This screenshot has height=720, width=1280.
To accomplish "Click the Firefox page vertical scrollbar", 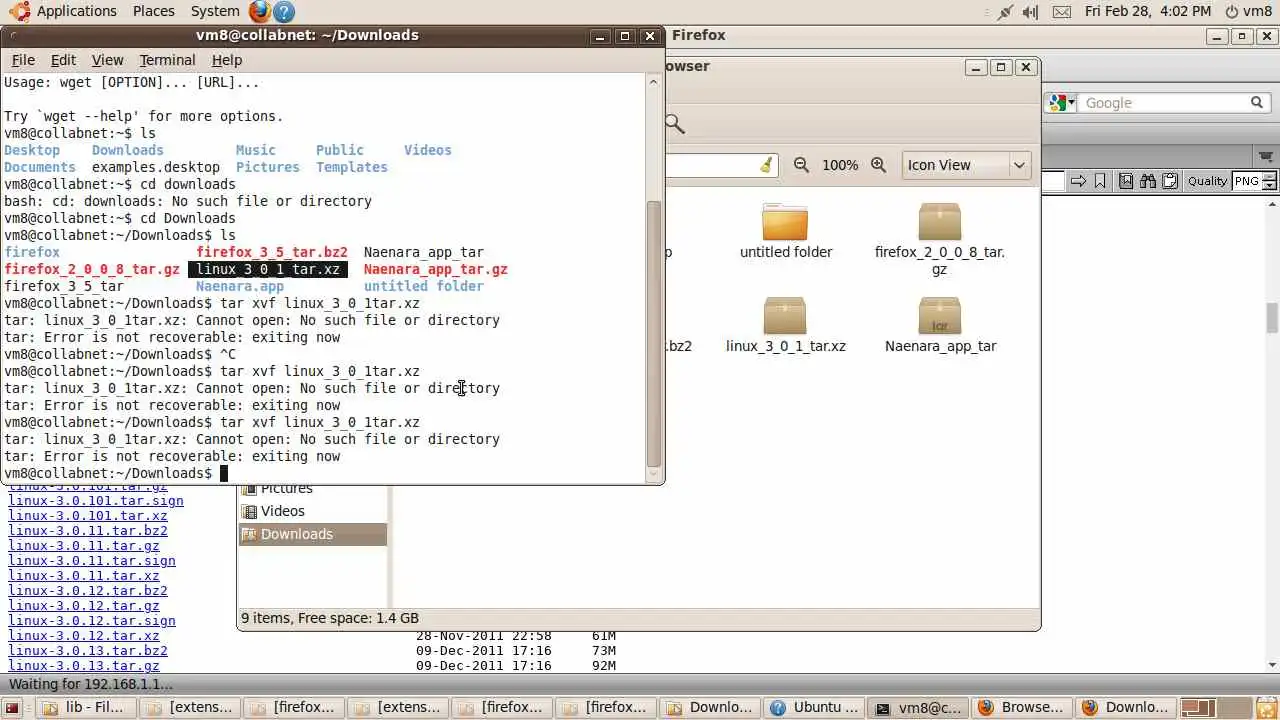I will 1272,319.
